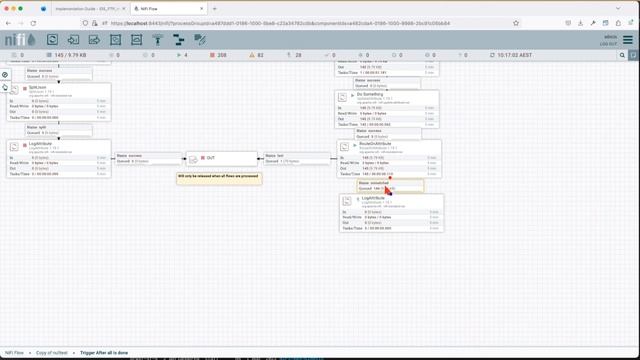Click the success connection leaving the left LogAttribute
Image resolution: width=640 pixels, height=360 pixels.
(x=149, y=158)
